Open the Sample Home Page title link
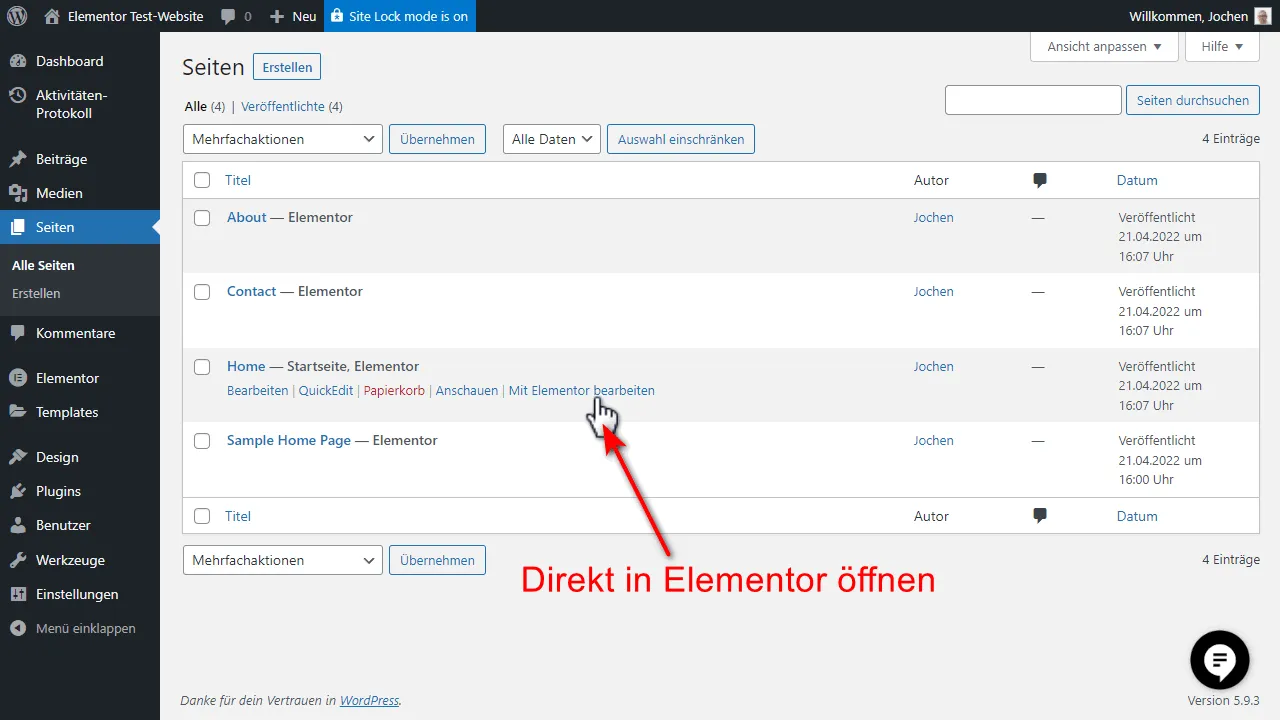The width and height of the screenshot is (1280, 720). click(289, 440)
